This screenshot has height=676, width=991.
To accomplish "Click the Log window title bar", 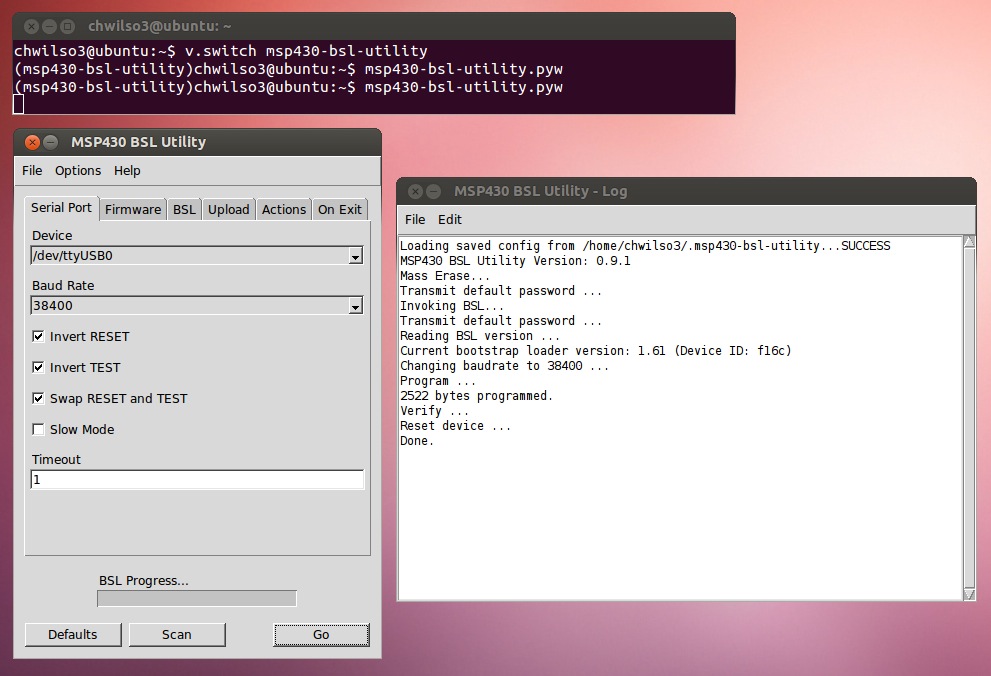I will point(686,191).
